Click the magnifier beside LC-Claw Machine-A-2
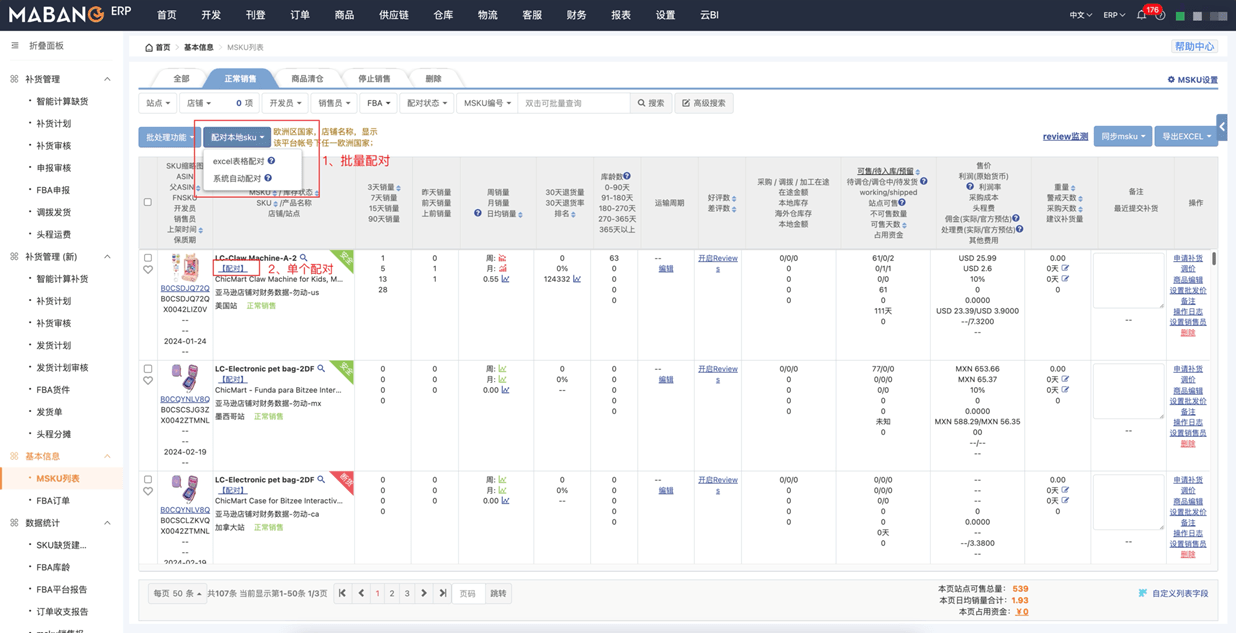 pyautogui.click(x=304, y=258)
